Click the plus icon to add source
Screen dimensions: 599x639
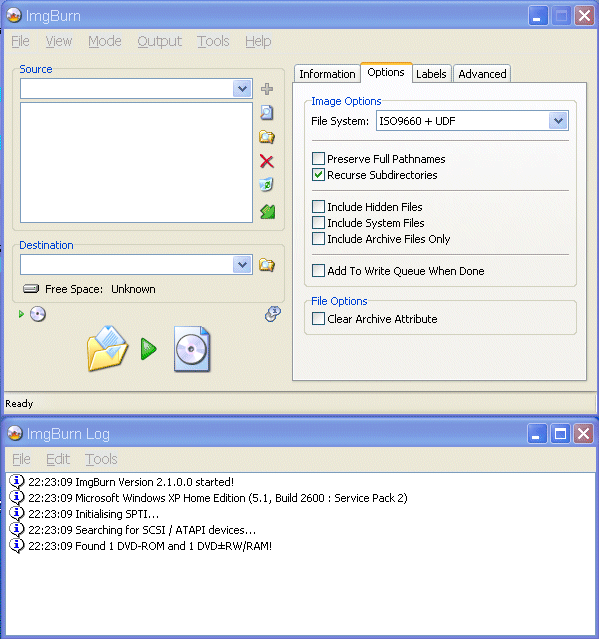click(267, 89)
